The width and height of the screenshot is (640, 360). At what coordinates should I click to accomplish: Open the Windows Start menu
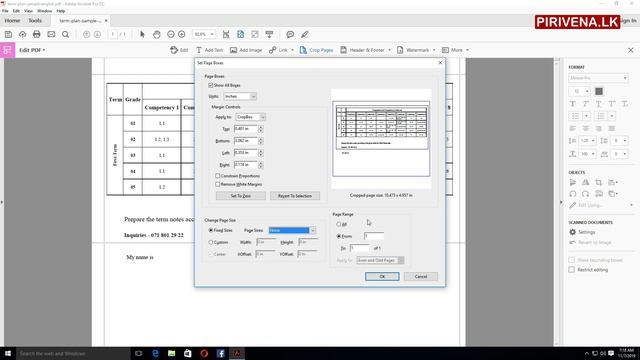8,353
